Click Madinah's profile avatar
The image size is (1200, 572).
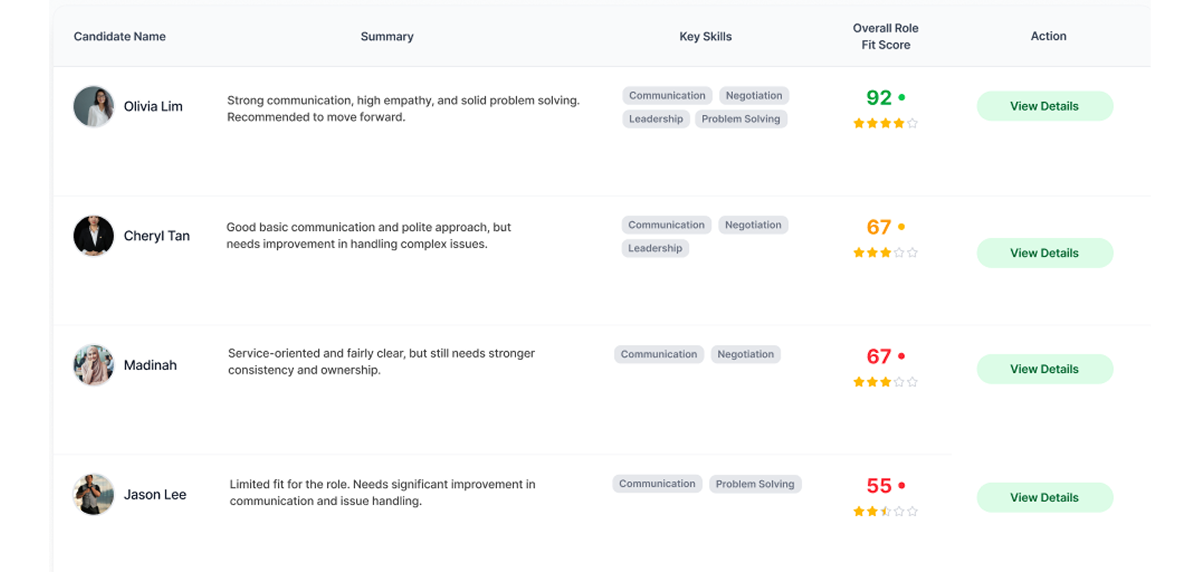click(94, 365)
